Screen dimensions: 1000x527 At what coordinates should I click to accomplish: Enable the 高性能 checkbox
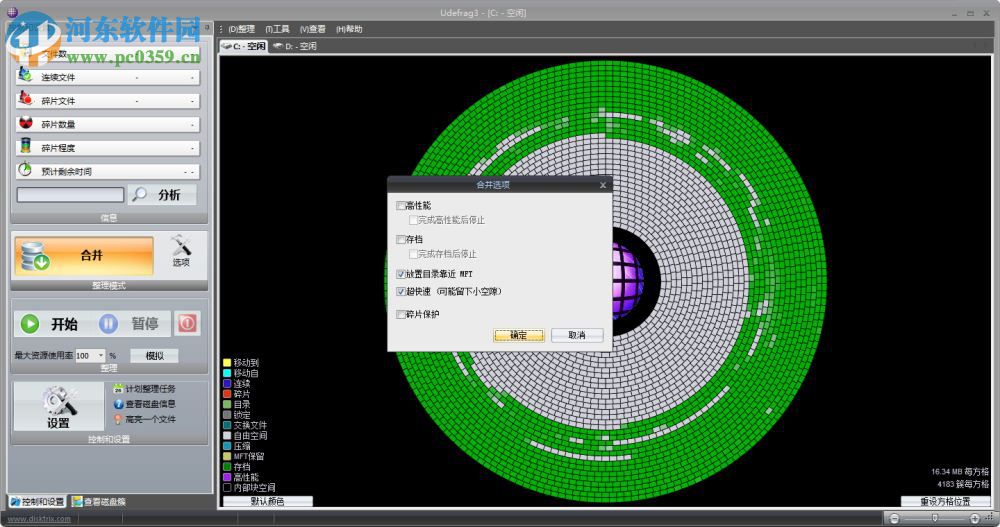tap(401, 205)
